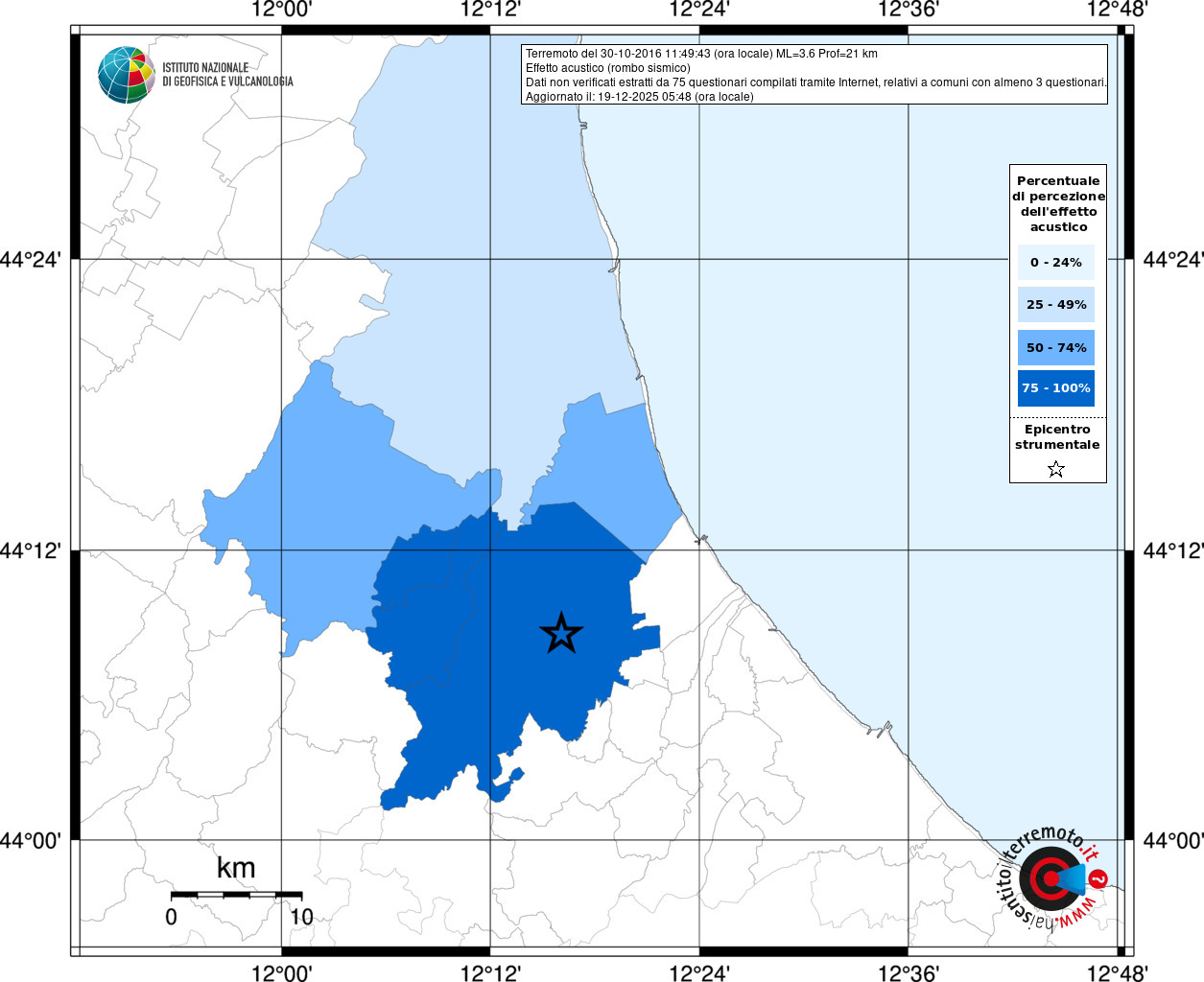Select the 25 - 49% legend swatch
Screen dimensions: 1204x982
[x=1055, y=305]
